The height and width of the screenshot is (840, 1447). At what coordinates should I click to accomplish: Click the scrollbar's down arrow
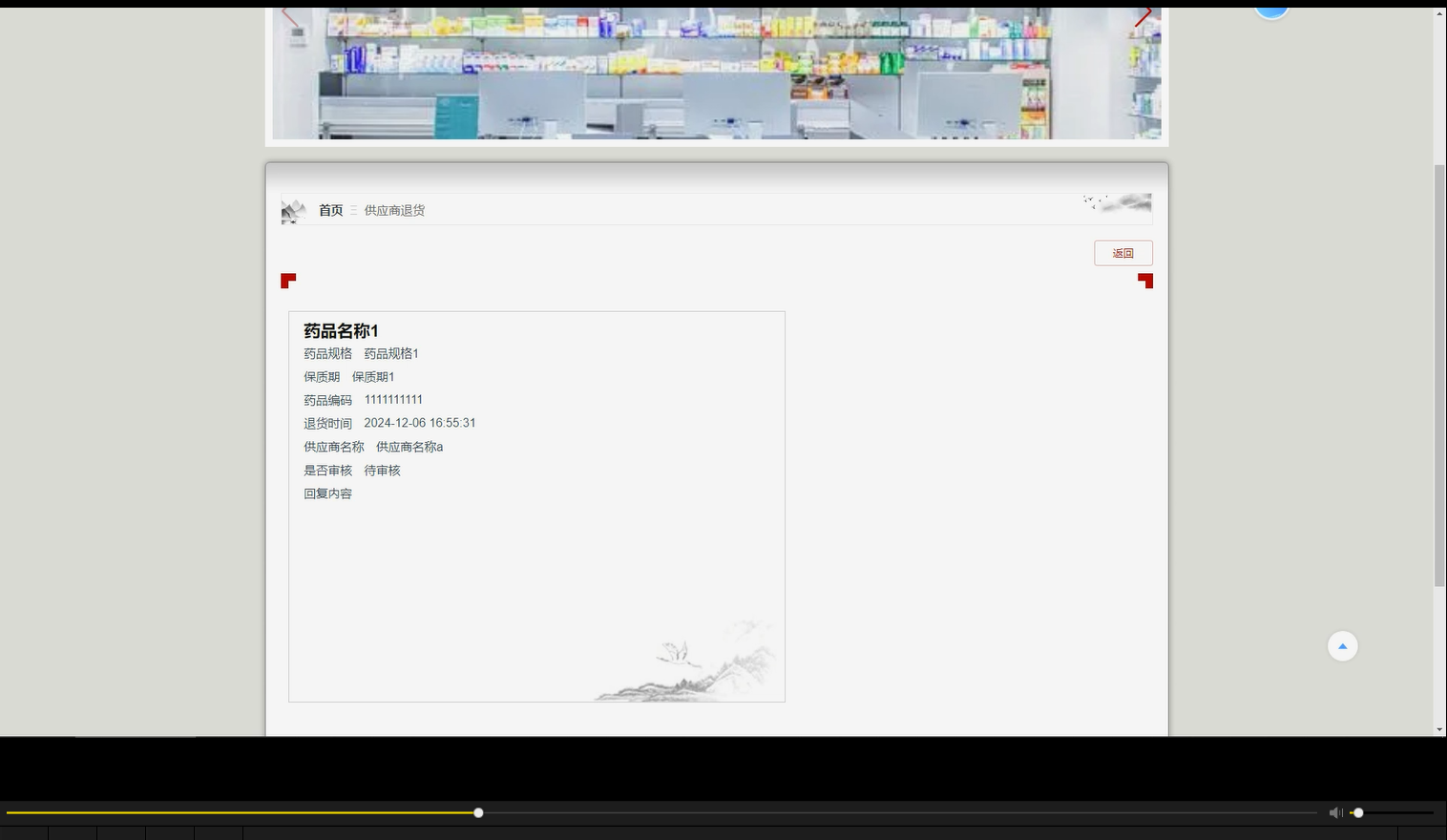(x=1439, y=728)
